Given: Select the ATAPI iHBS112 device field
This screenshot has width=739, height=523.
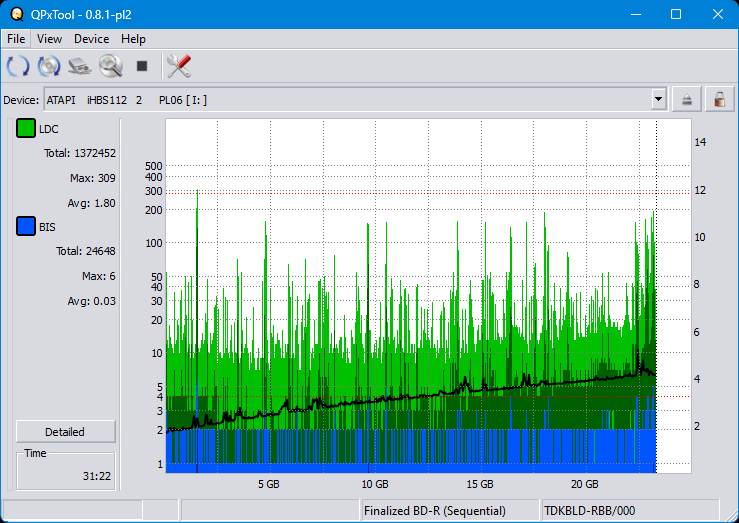Looking at the screenshot, I should tap(355, 99).
